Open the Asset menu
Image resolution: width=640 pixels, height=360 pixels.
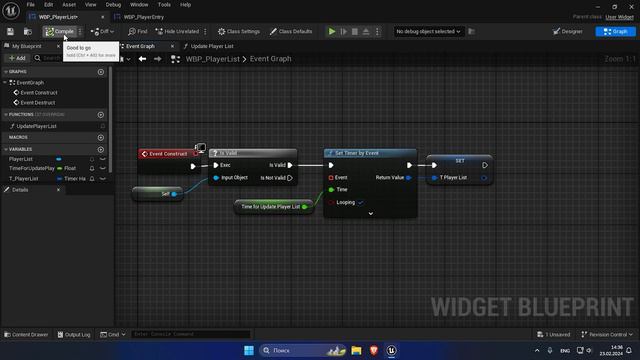[x=69, y=4]
